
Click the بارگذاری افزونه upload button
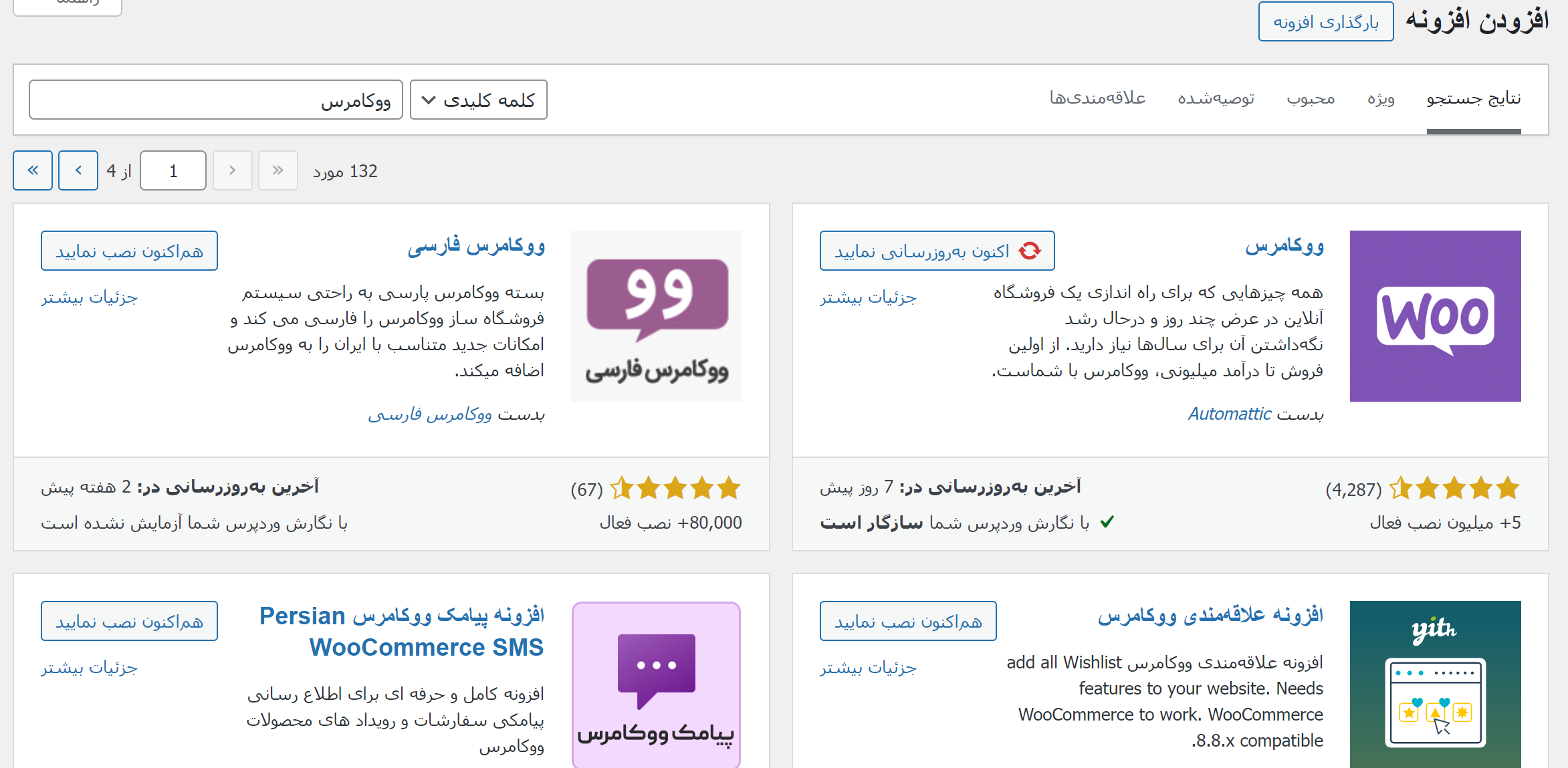(1325, 21)
